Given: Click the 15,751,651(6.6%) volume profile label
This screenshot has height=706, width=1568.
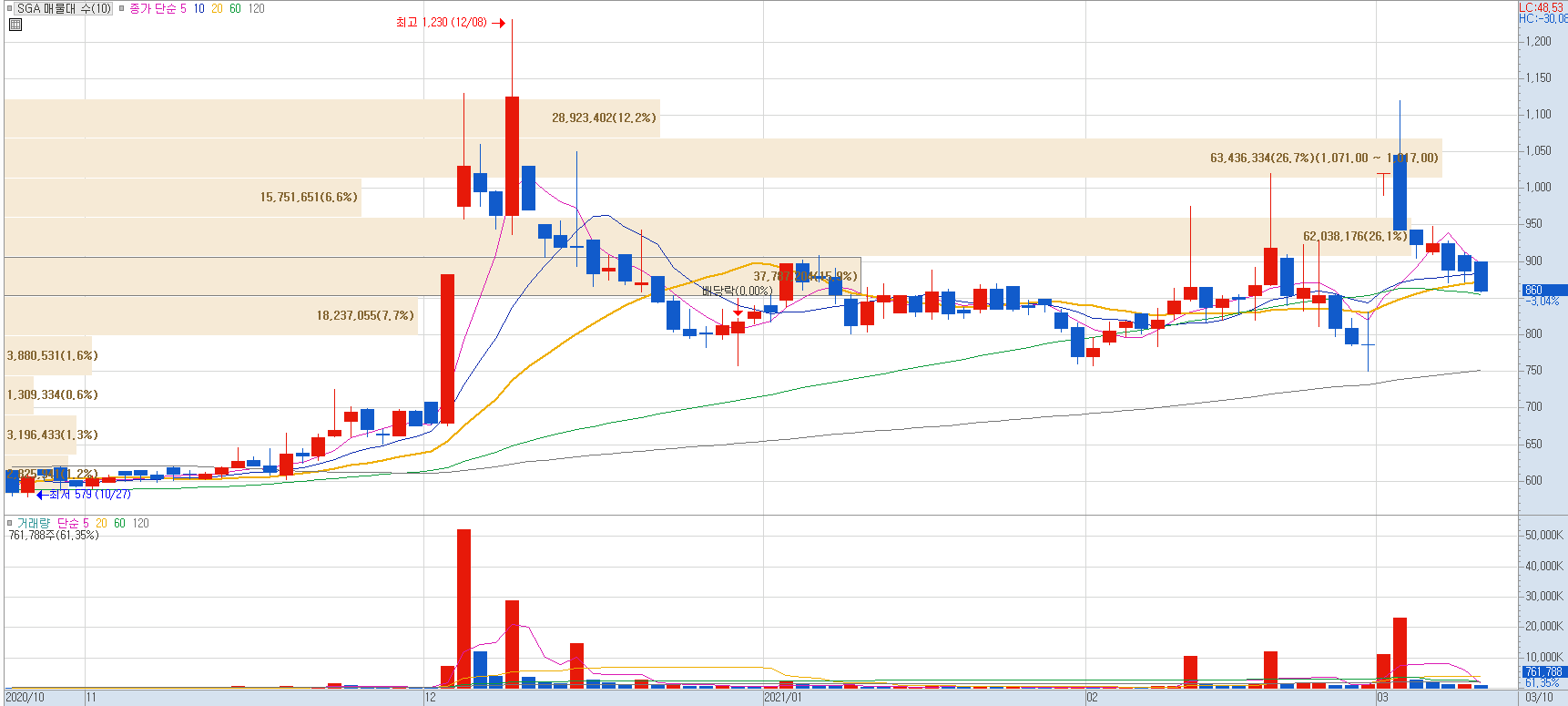Looking at the screenshot, I should tap(309, 197).
